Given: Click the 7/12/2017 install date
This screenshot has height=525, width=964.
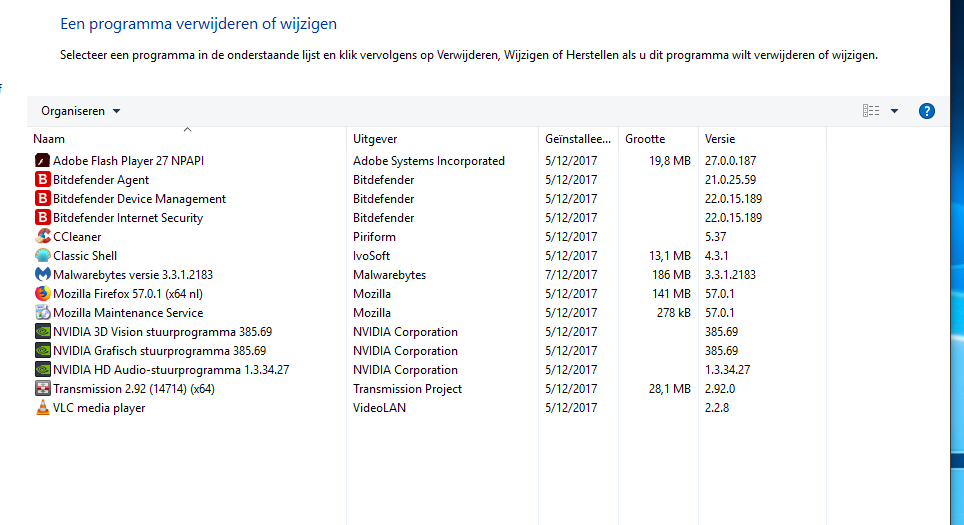Looking at the screenshot, I should [571, 275].
